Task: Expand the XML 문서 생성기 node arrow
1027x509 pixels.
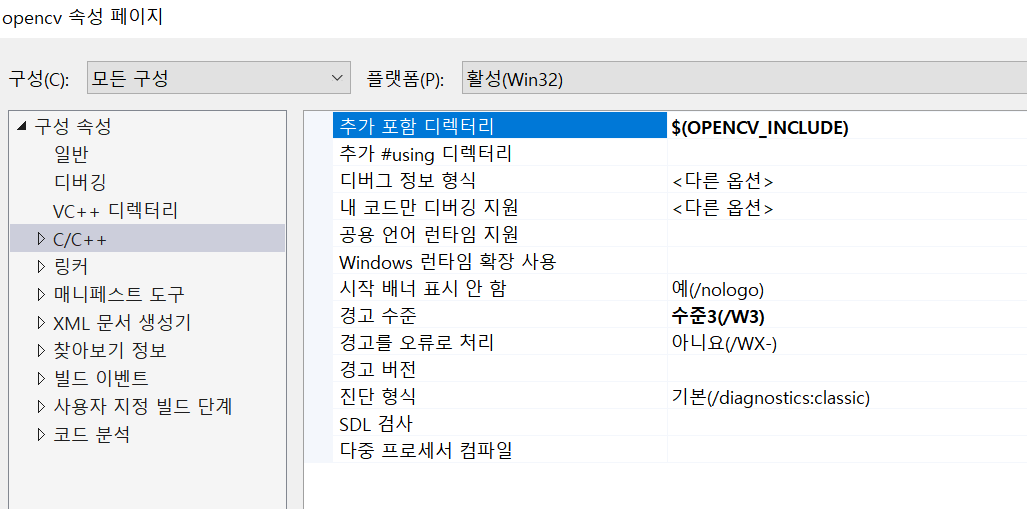Action: (x=41, y=322)
